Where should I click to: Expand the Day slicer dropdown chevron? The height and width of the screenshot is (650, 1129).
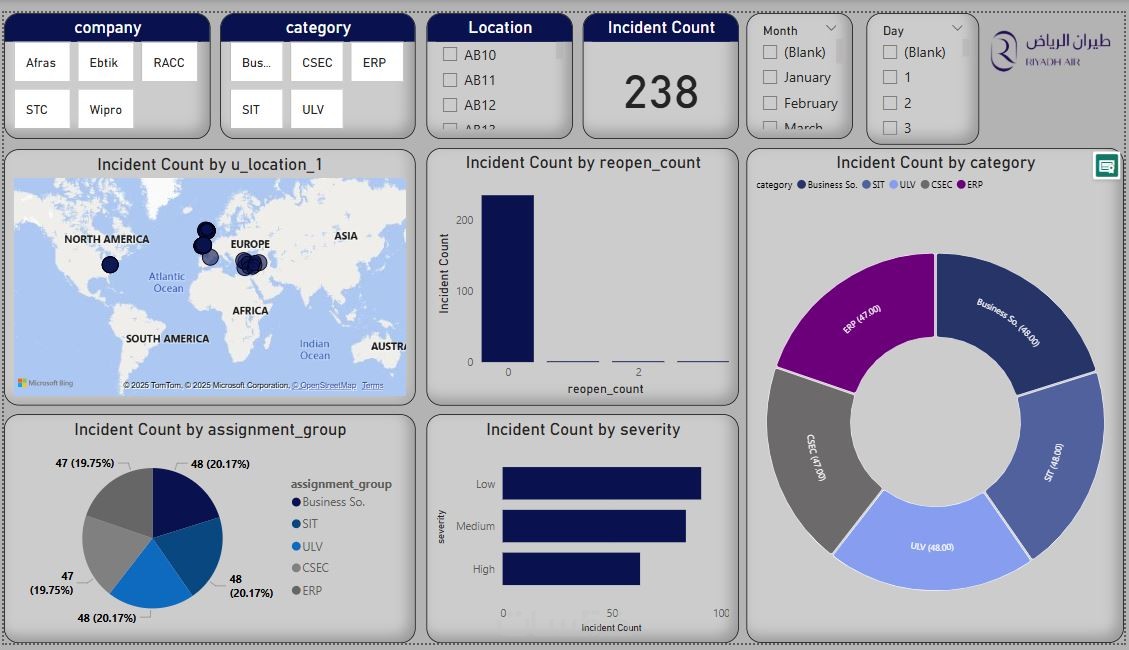point(957,28)
